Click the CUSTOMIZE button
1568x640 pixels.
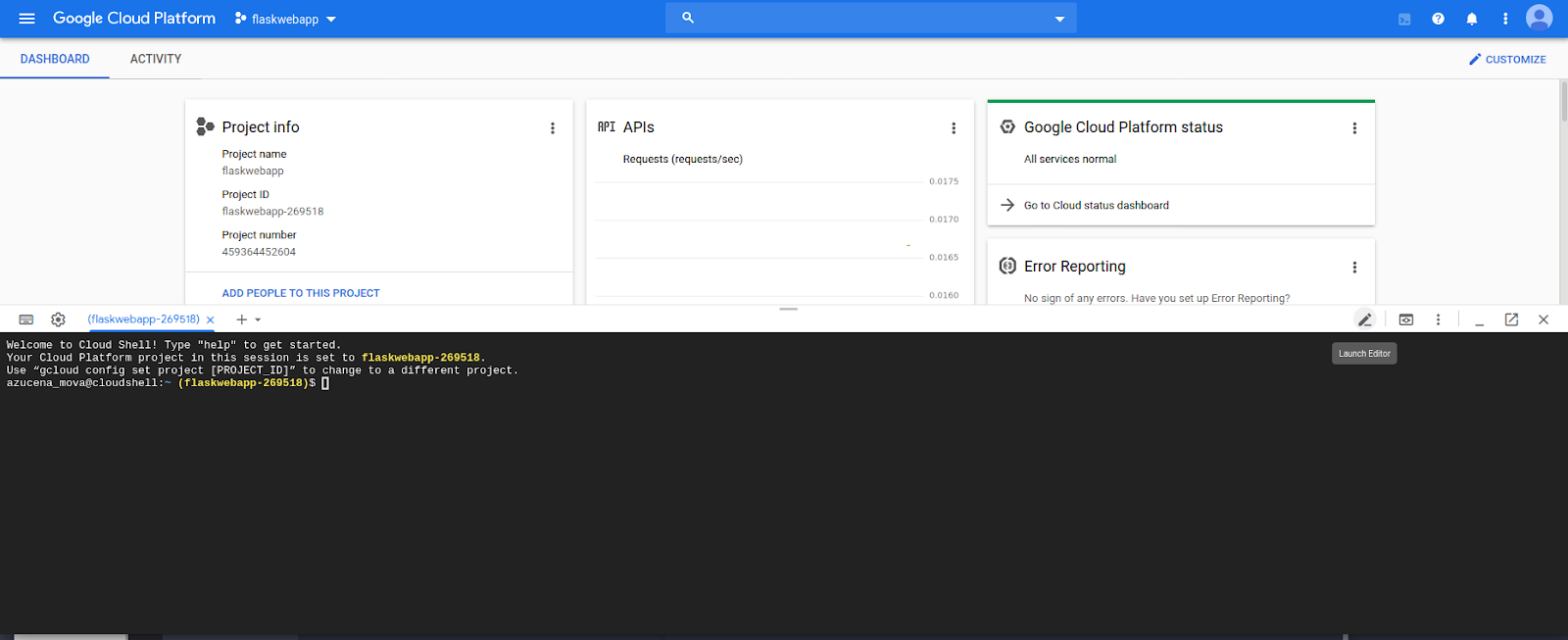pos(1507,60)
